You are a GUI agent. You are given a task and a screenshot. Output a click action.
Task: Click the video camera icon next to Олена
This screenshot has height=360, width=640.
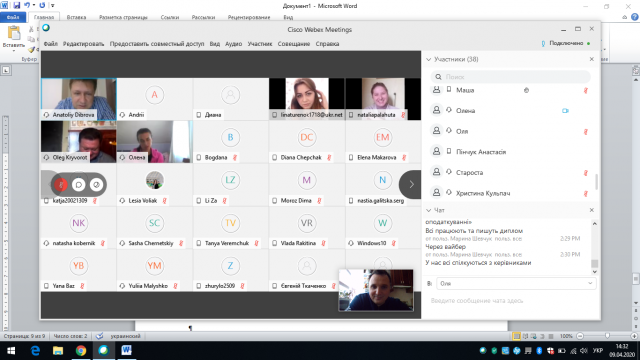point(565,111)
